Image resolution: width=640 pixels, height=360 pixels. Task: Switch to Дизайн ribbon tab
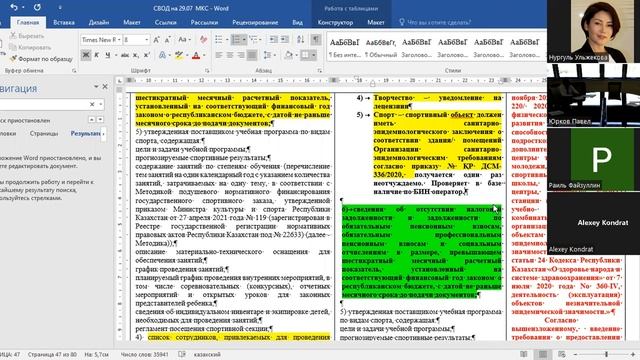[x=99, y=22]
